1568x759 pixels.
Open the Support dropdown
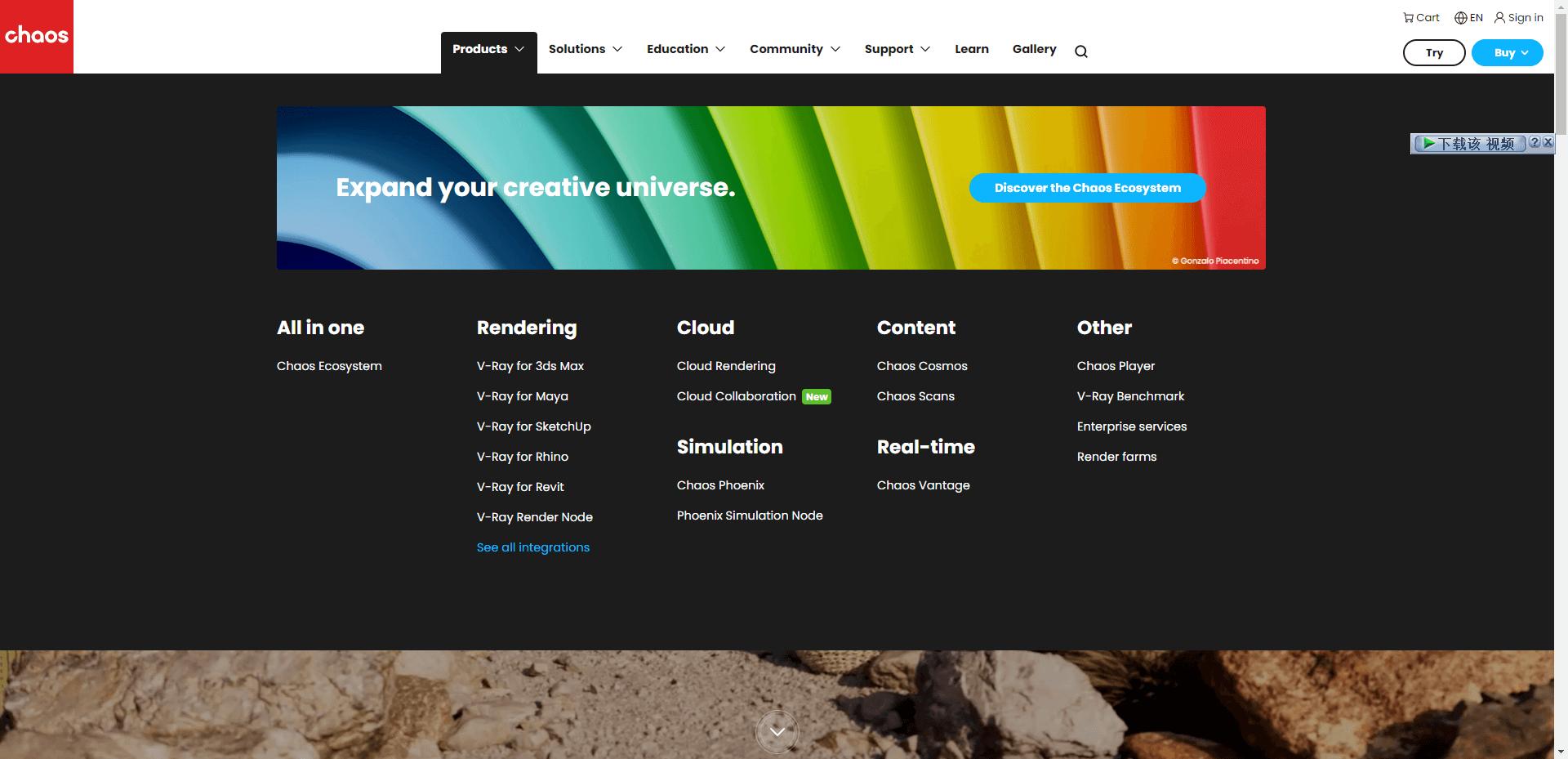coord(898,50)
